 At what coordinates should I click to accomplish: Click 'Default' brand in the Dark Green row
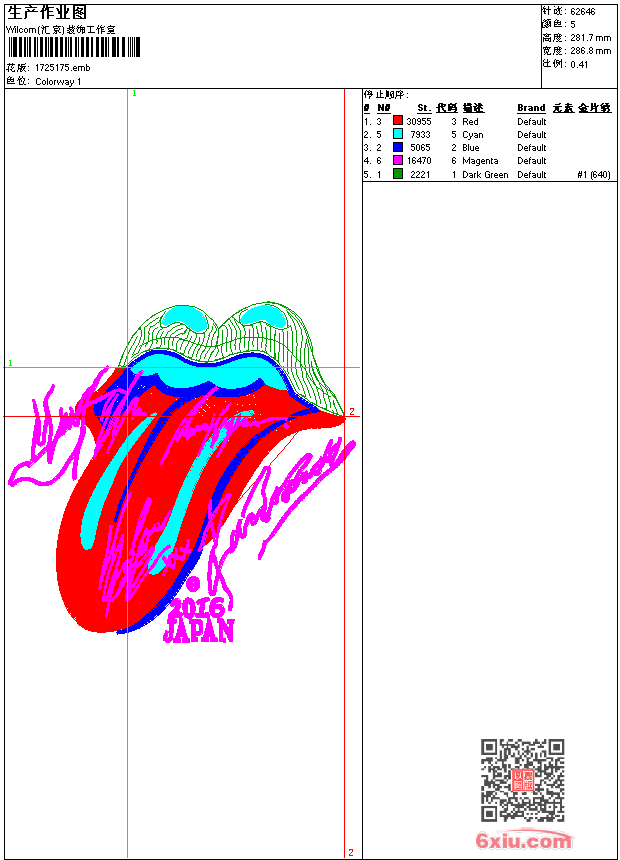tap(532, 175)
